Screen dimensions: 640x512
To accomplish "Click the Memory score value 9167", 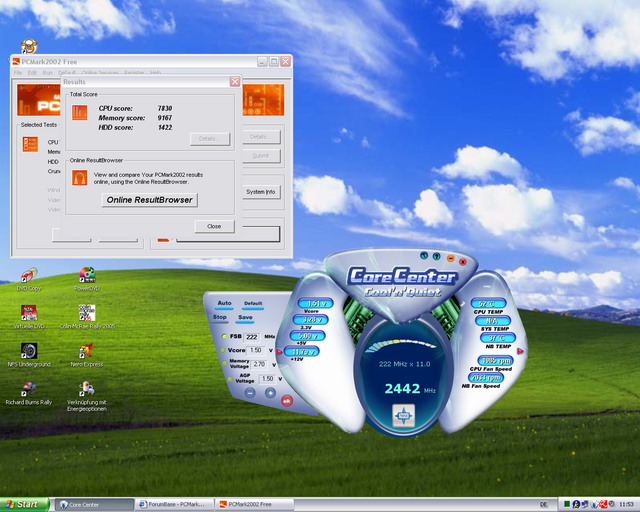I will 165,118.
